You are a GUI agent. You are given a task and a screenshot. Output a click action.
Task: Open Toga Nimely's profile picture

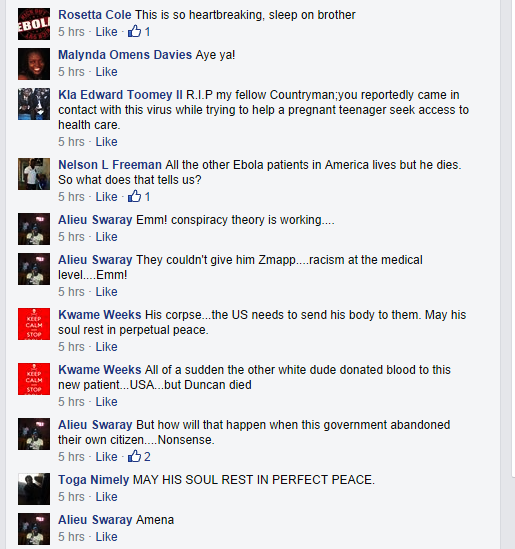click(34, 489)
